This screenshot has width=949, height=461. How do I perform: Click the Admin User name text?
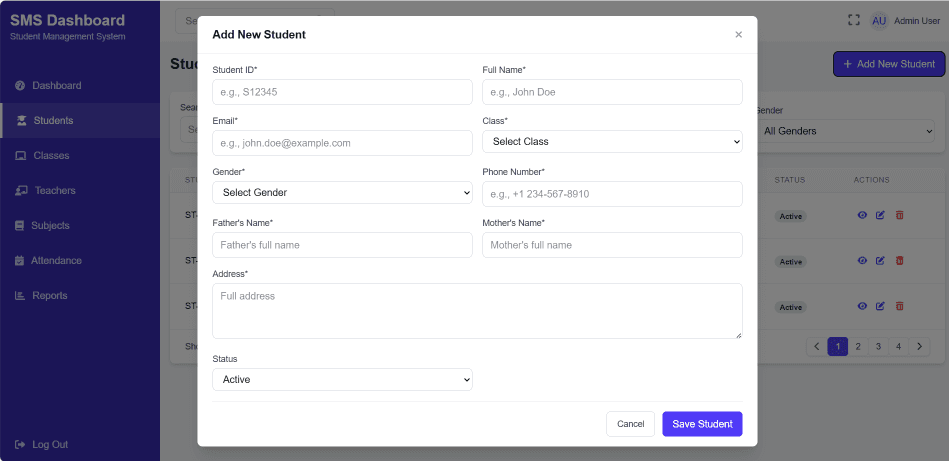tap(917, 21)
